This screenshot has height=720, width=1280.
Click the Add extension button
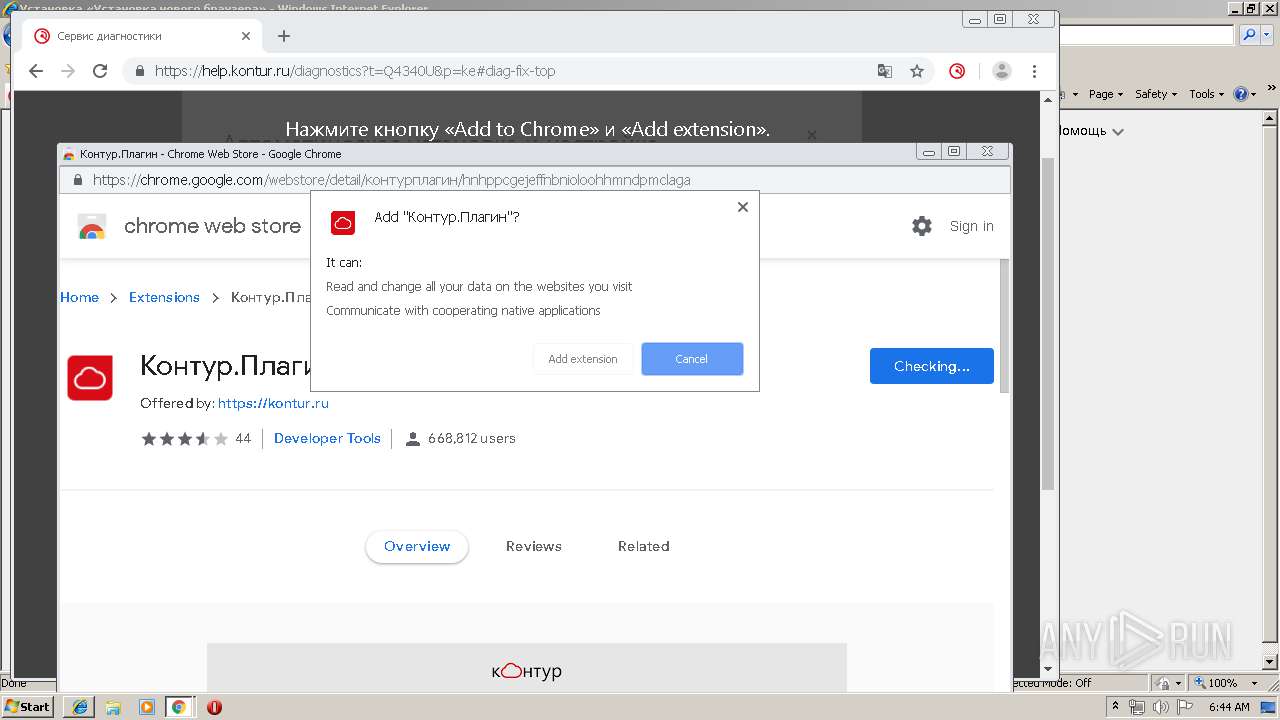583,359
